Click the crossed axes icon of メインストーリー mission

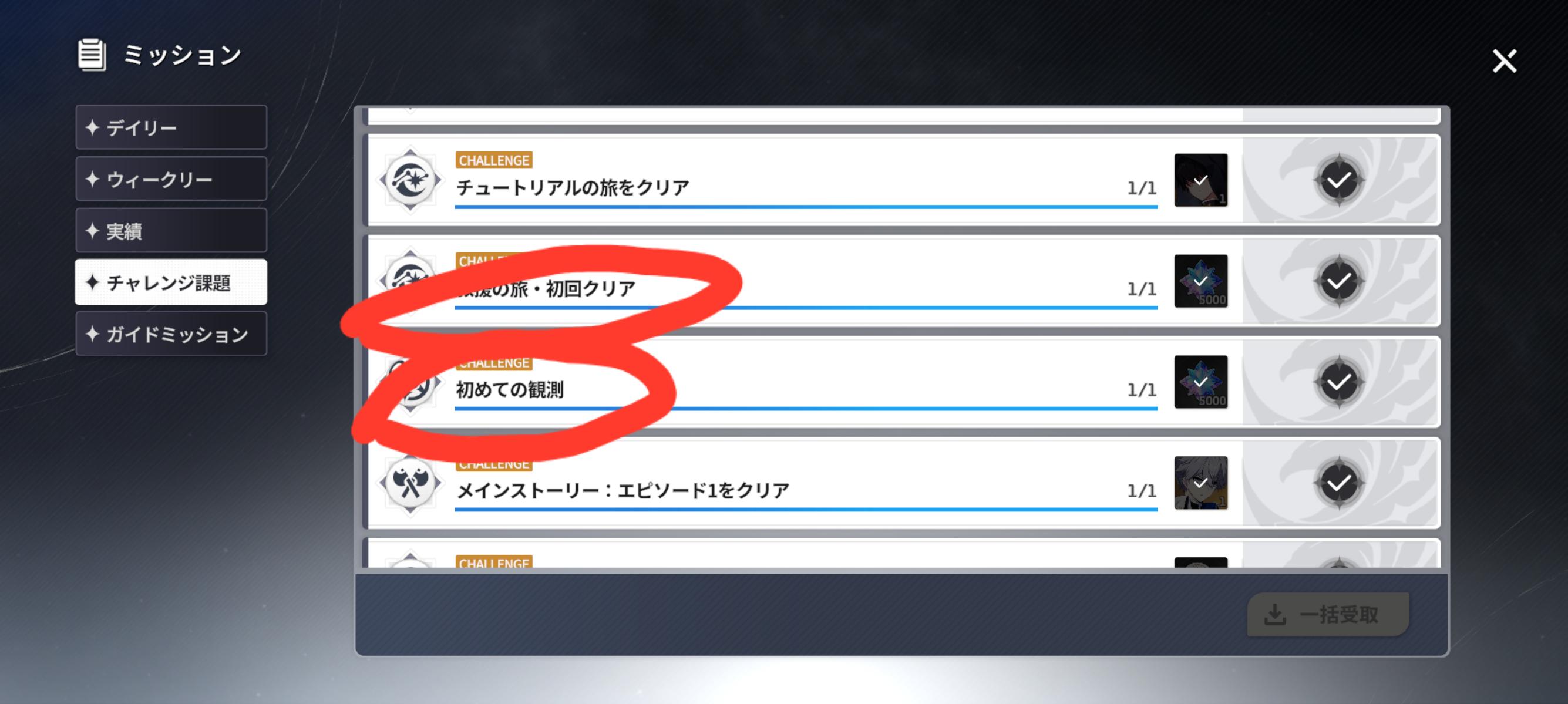[x=410, y=483]
